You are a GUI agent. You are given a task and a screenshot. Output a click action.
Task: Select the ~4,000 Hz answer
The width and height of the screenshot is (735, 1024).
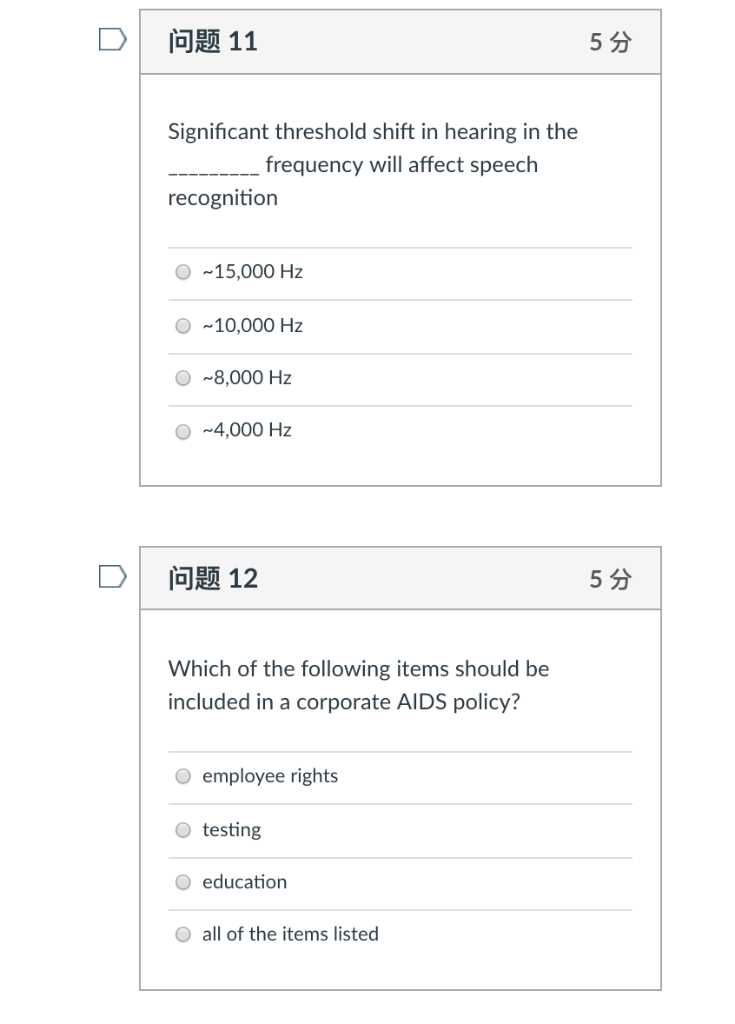(183, 430)
